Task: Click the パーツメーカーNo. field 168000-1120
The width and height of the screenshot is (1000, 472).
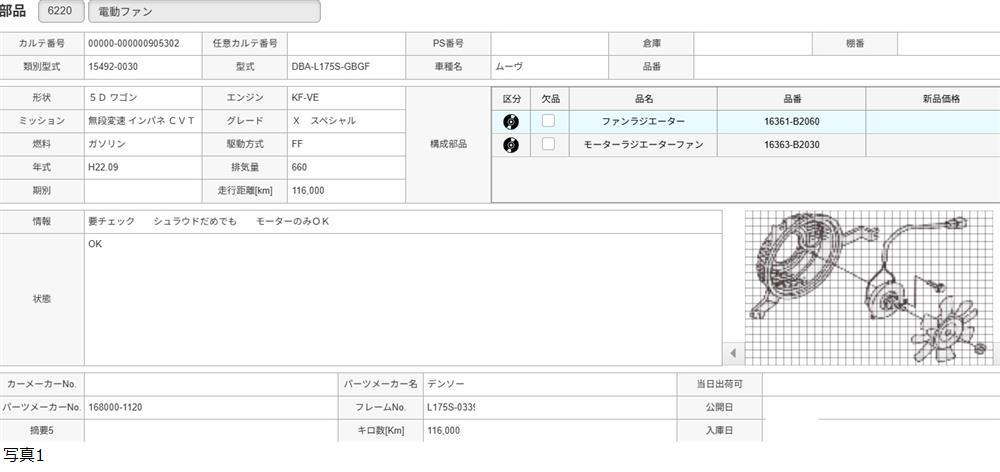Action: 210,408
